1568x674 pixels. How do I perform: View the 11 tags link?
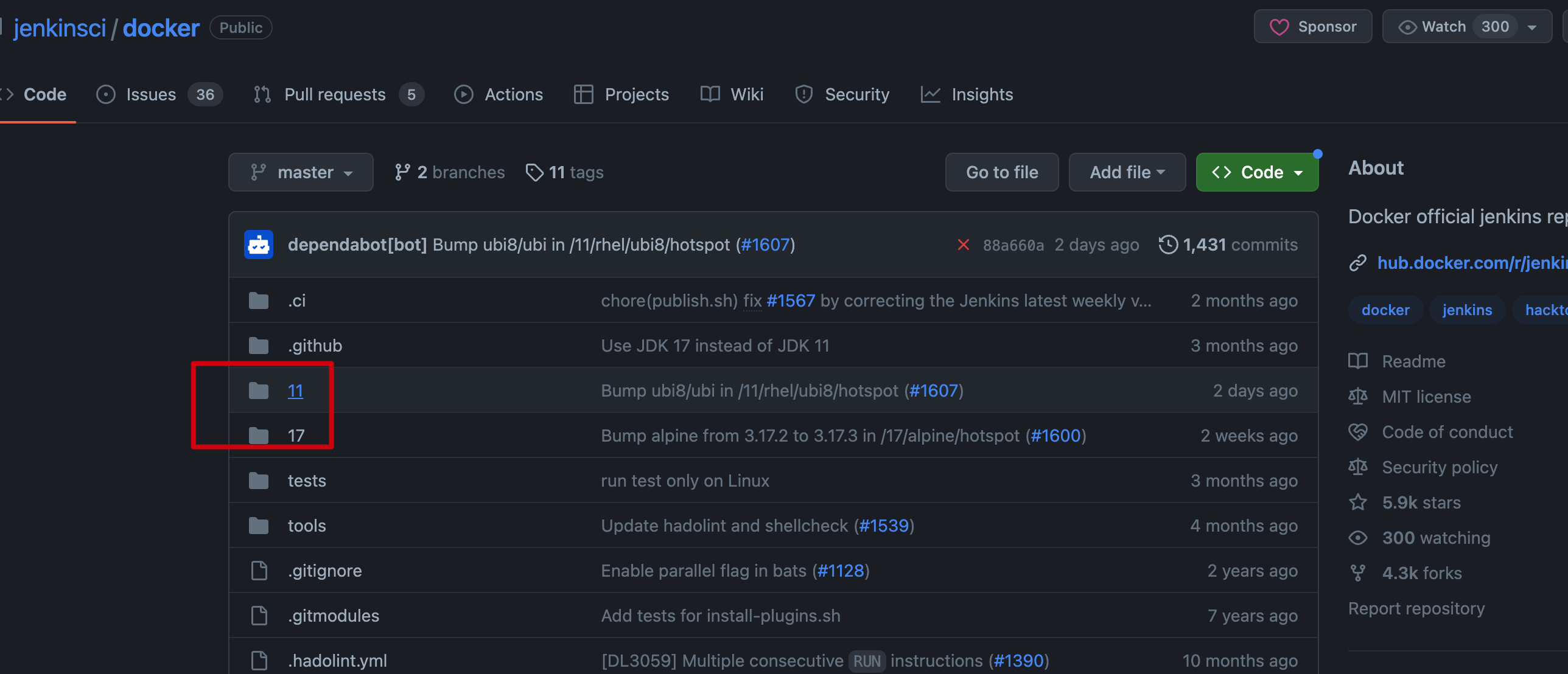(565, 172)
